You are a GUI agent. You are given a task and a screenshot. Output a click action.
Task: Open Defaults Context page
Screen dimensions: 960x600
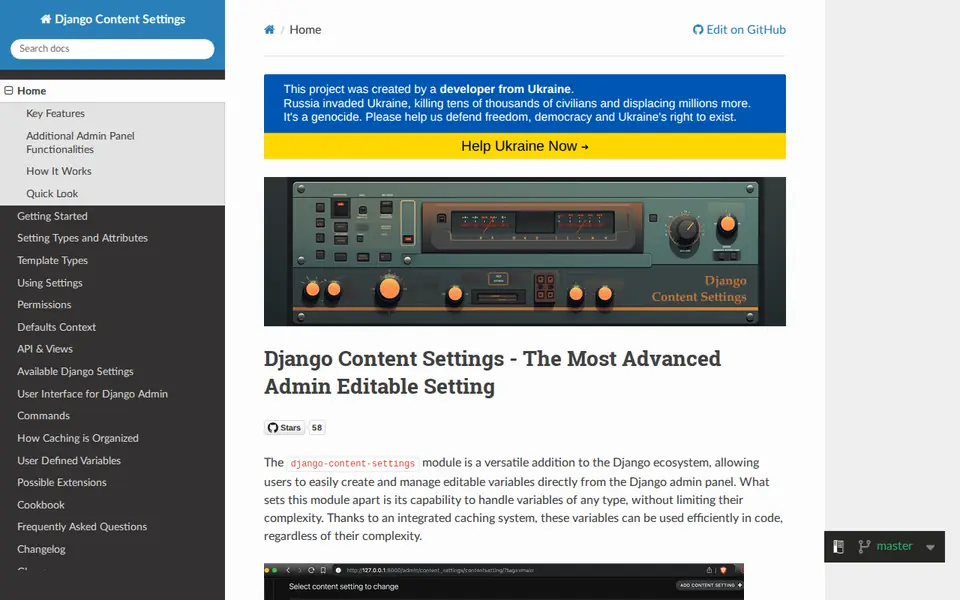click(56, 327)
